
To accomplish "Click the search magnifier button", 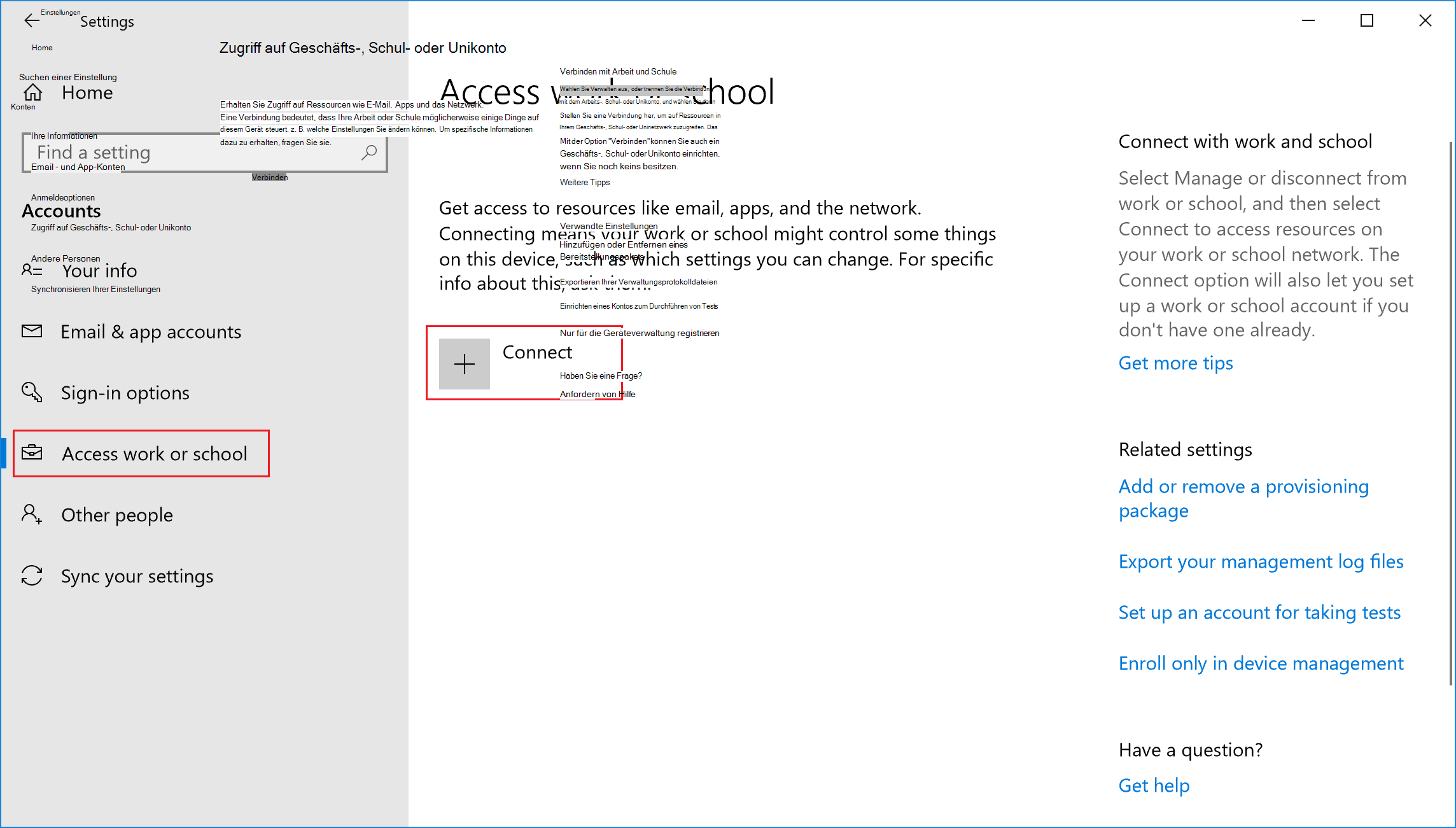I will point(369,153).
